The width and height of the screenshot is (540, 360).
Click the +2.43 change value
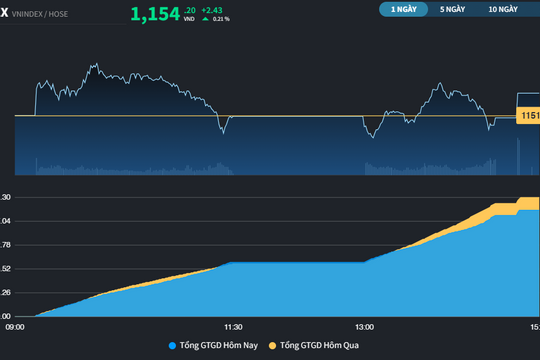click(212, 10)
